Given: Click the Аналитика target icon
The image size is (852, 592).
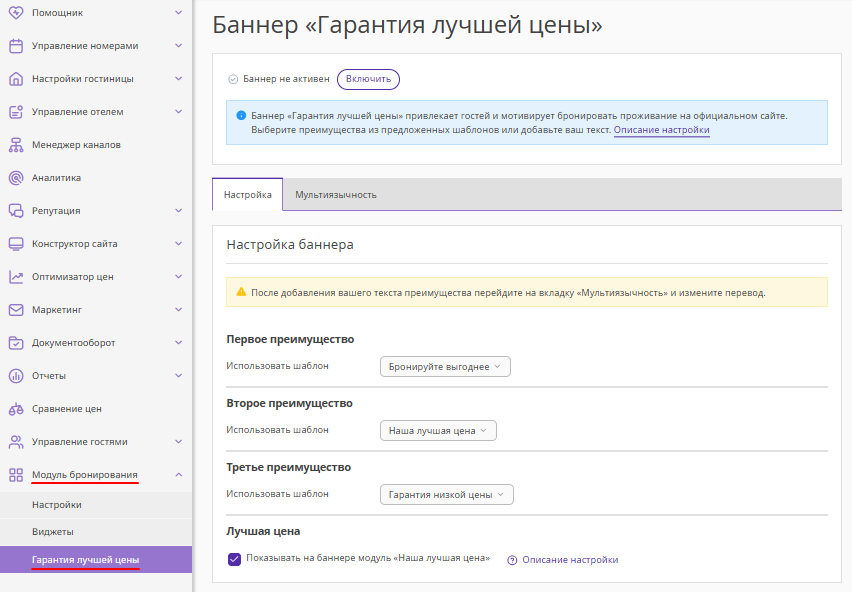Looking at the screenshot, I should (x=16, y=178).
